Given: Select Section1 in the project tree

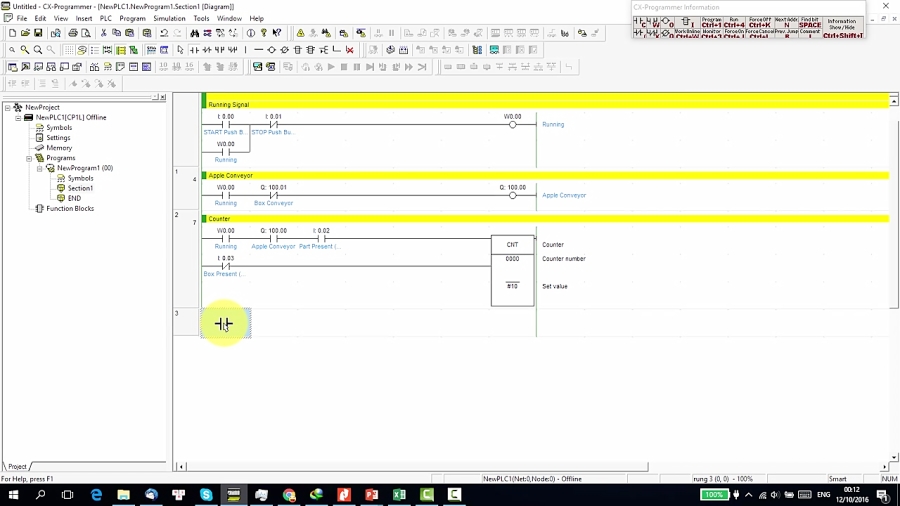Looking at the screenshot, I should (80, 188).
